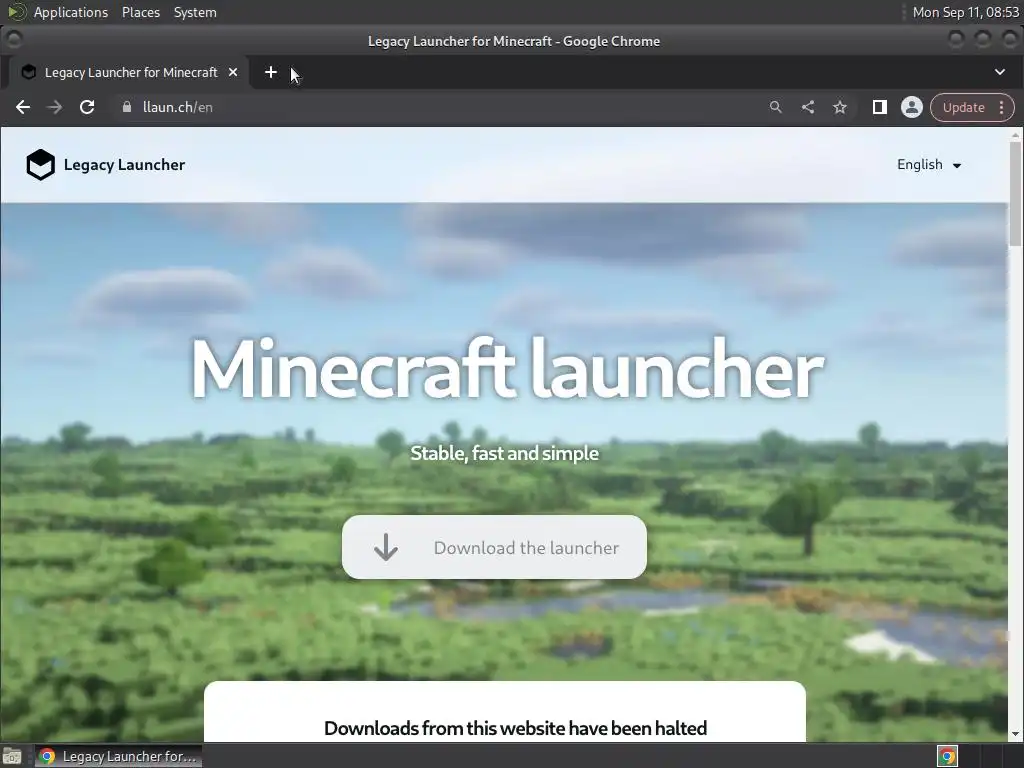Click the Chrome back arrow

[23, 107]
